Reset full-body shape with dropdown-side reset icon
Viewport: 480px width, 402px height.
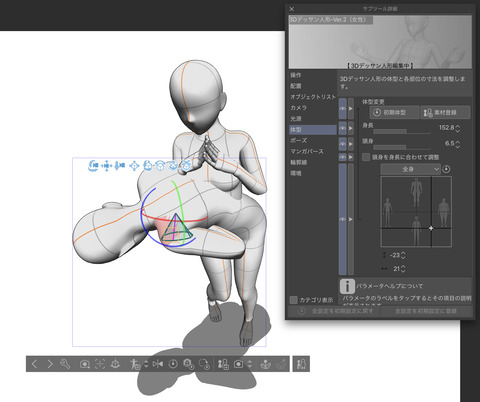click(446, 169)
